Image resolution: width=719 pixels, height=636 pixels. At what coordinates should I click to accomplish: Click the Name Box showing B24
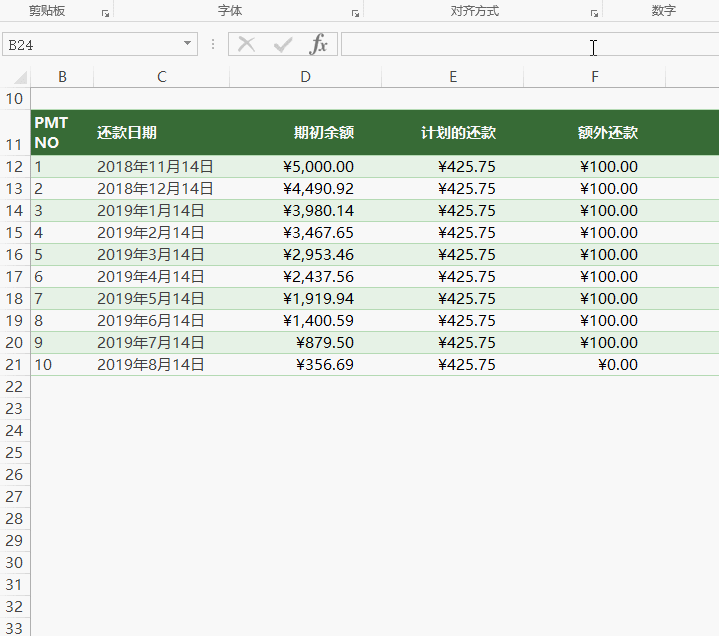click(x=92, y=44)
